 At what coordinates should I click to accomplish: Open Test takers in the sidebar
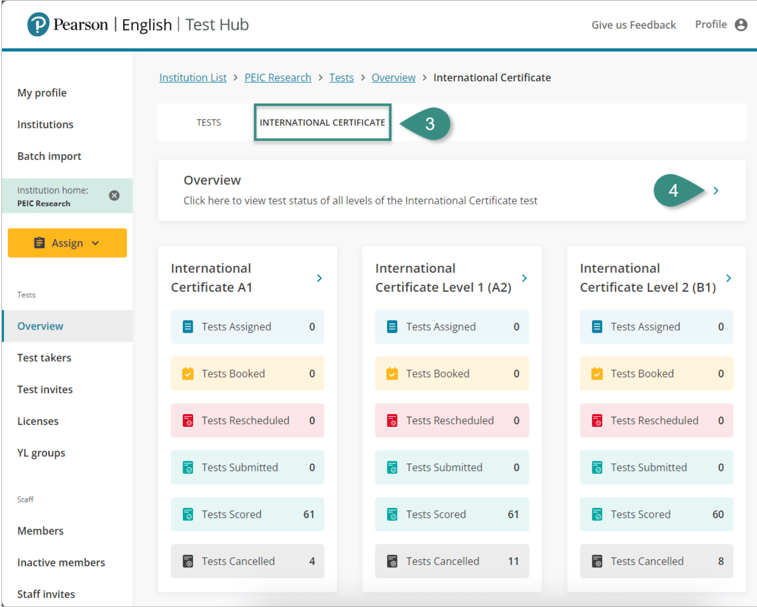point(44,358)
